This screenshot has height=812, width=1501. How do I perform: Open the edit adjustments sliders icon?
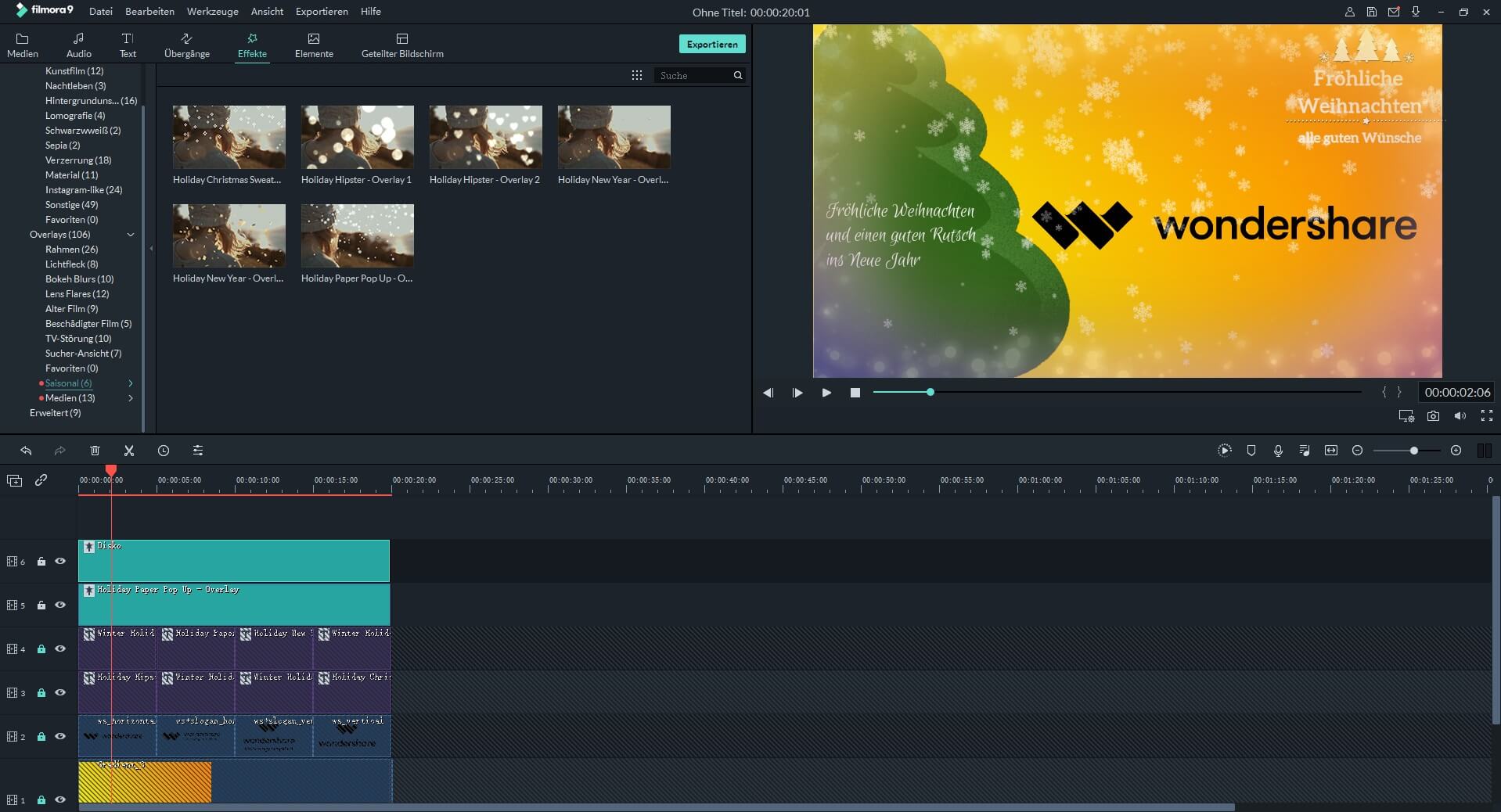point(197,451)
